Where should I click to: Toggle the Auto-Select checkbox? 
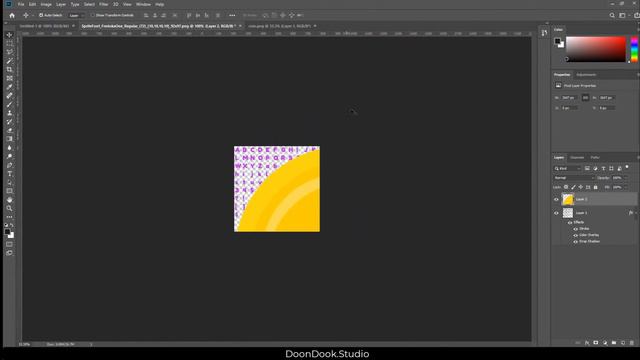click(41, 15)
